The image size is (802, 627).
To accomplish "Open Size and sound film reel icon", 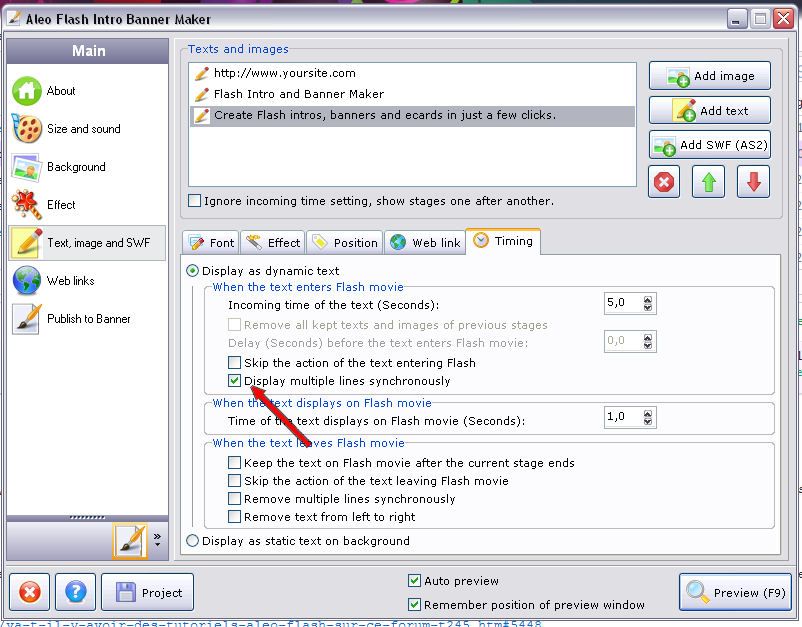I will [27, 129].
